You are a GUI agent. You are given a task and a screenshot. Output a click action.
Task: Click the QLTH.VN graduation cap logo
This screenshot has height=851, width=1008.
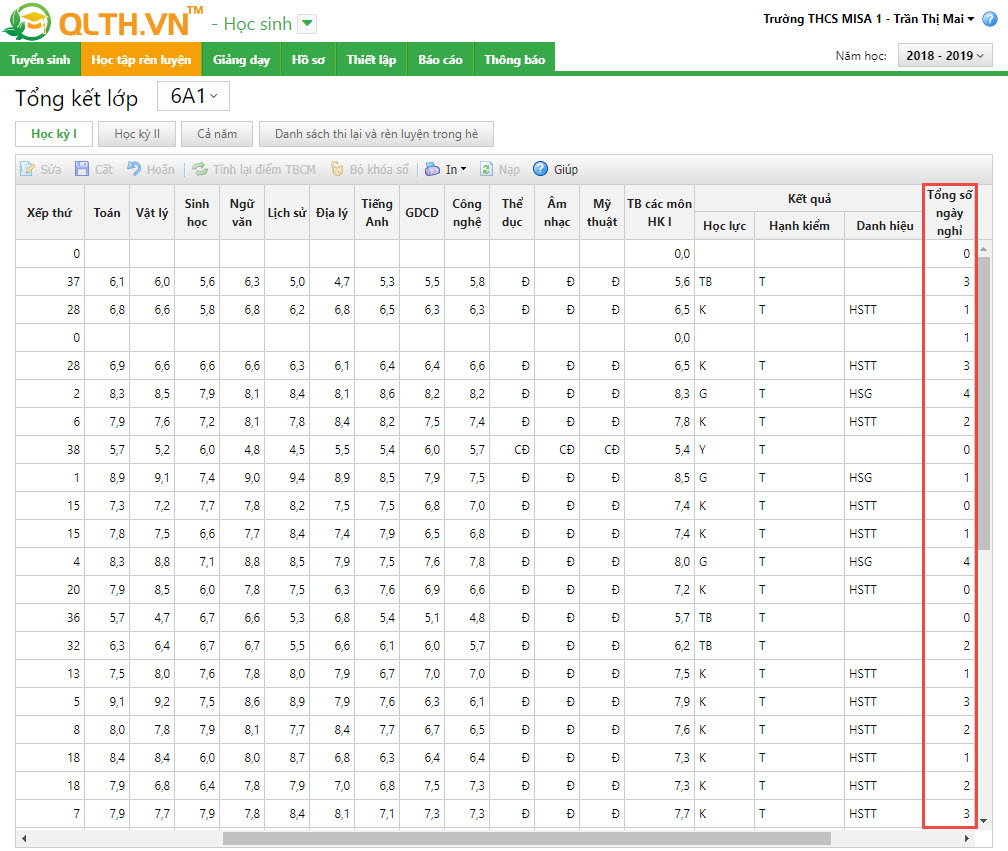(x=27, y=21)
